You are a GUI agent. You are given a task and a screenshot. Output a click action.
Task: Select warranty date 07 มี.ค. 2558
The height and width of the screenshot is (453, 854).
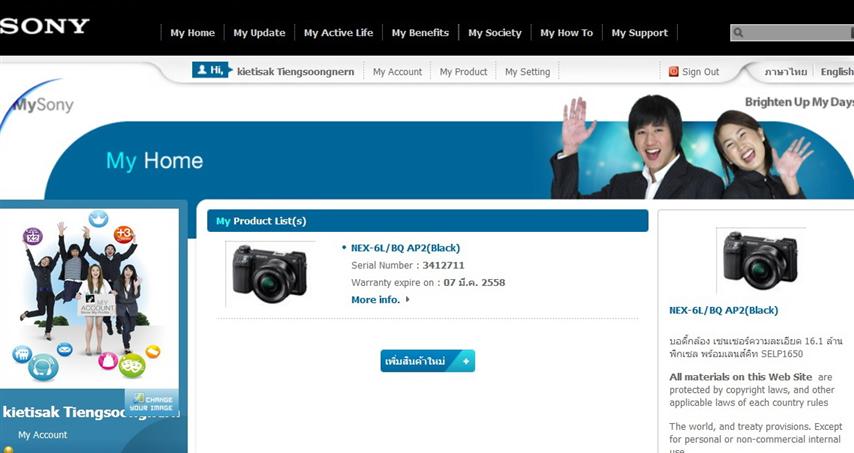tap(474, 283)
